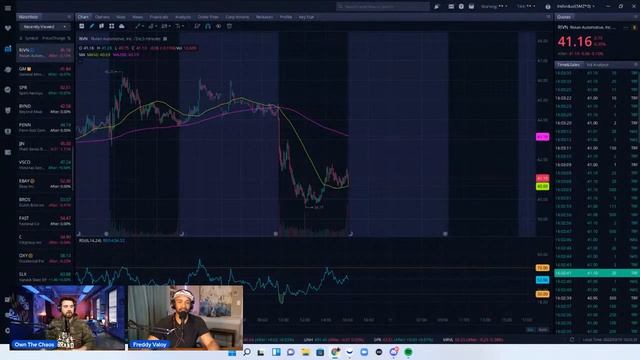Screen dimensions: 640x360
Task: Click the Watchlist panel tab
Action: 28,17
